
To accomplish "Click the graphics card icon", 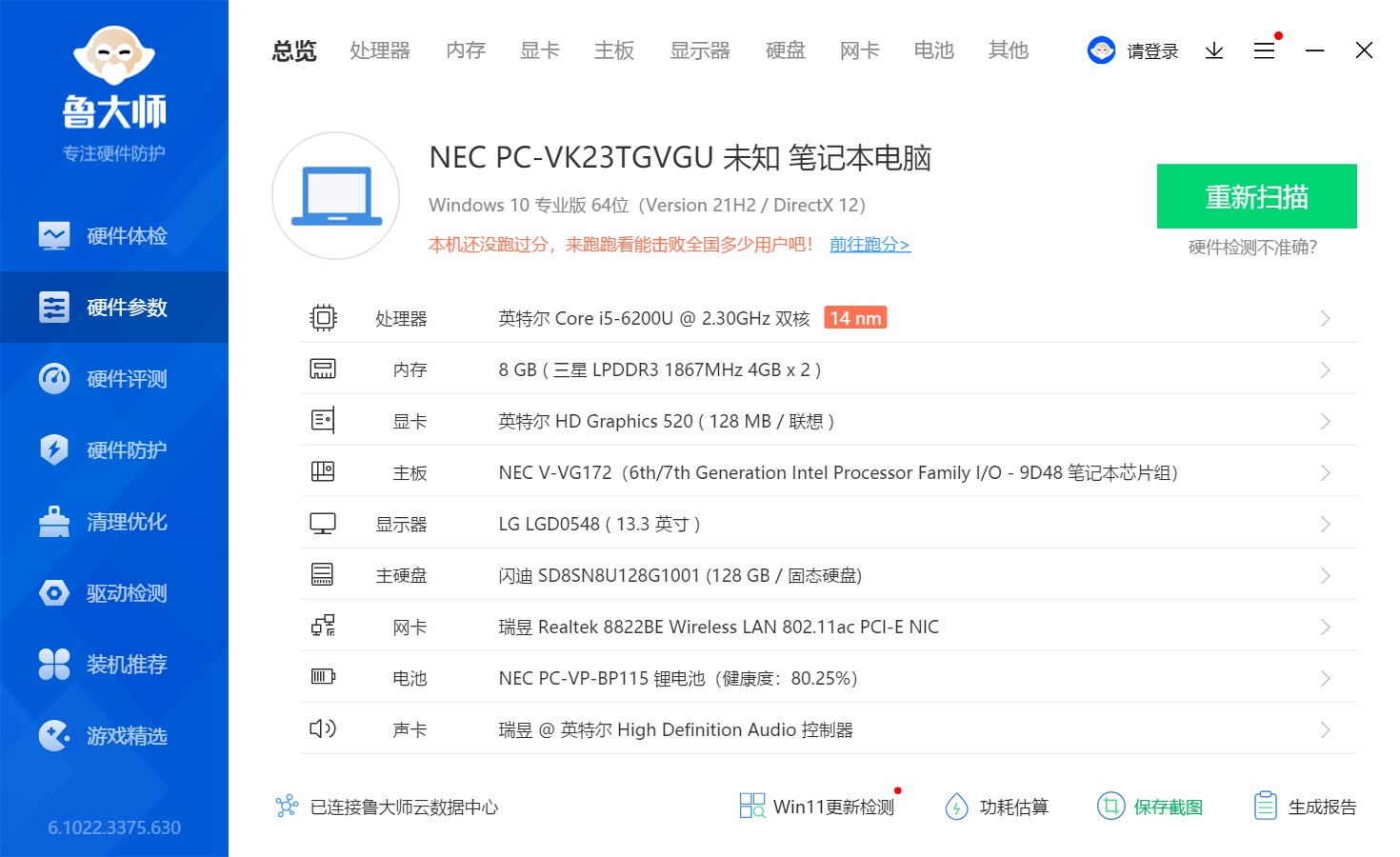I will 323,420.
